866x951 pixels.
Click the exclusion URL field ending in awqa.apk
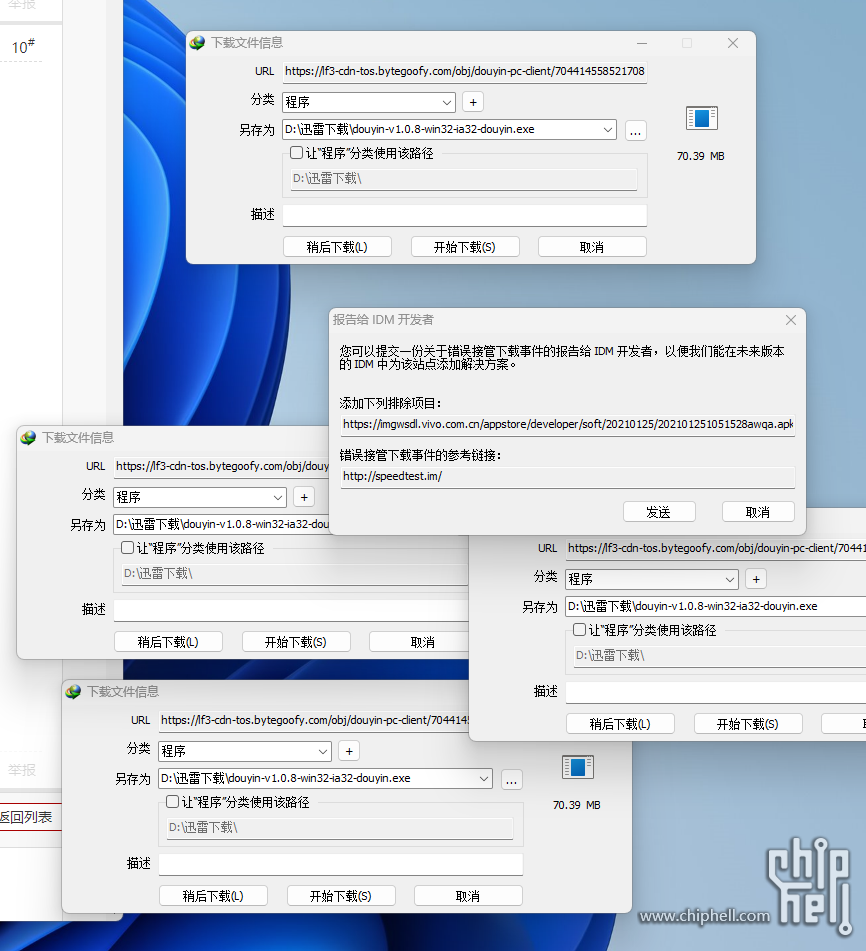tap(568, 425)
